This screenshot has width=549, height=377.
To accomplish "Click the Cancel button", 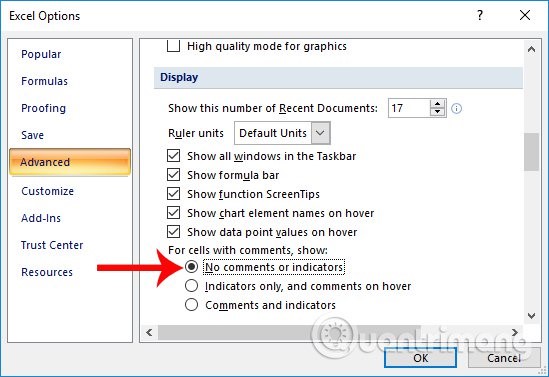I will 504,358.
